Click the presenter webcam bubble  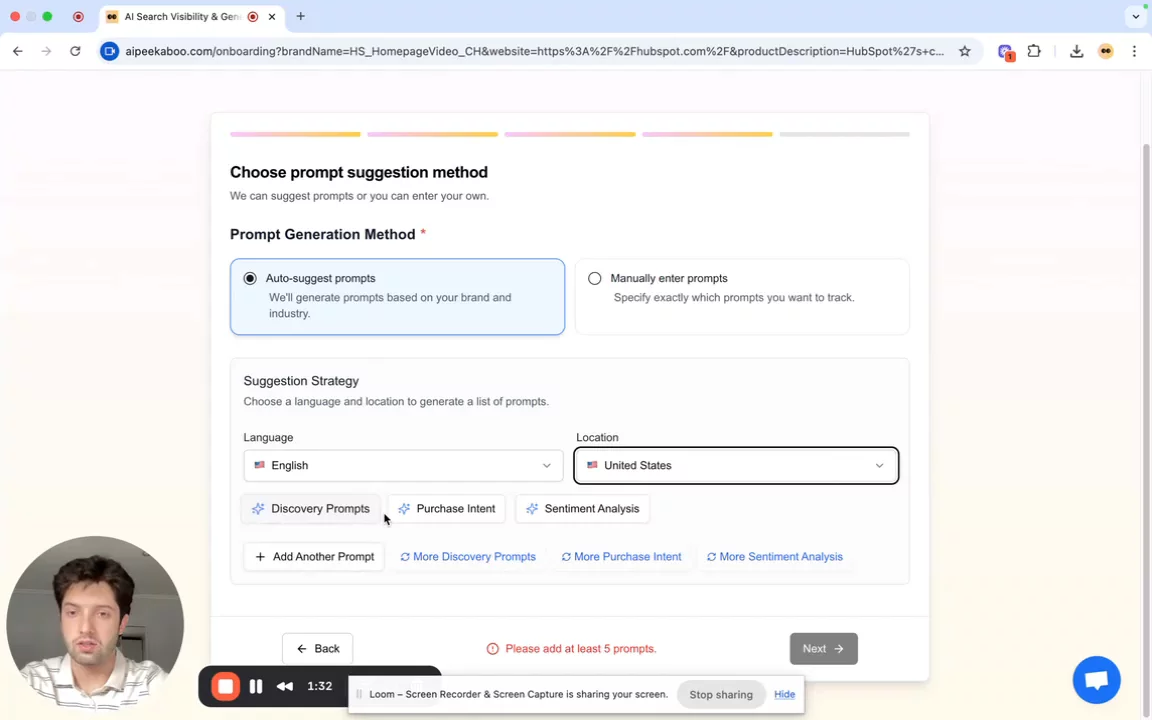[x=95, y=624]
